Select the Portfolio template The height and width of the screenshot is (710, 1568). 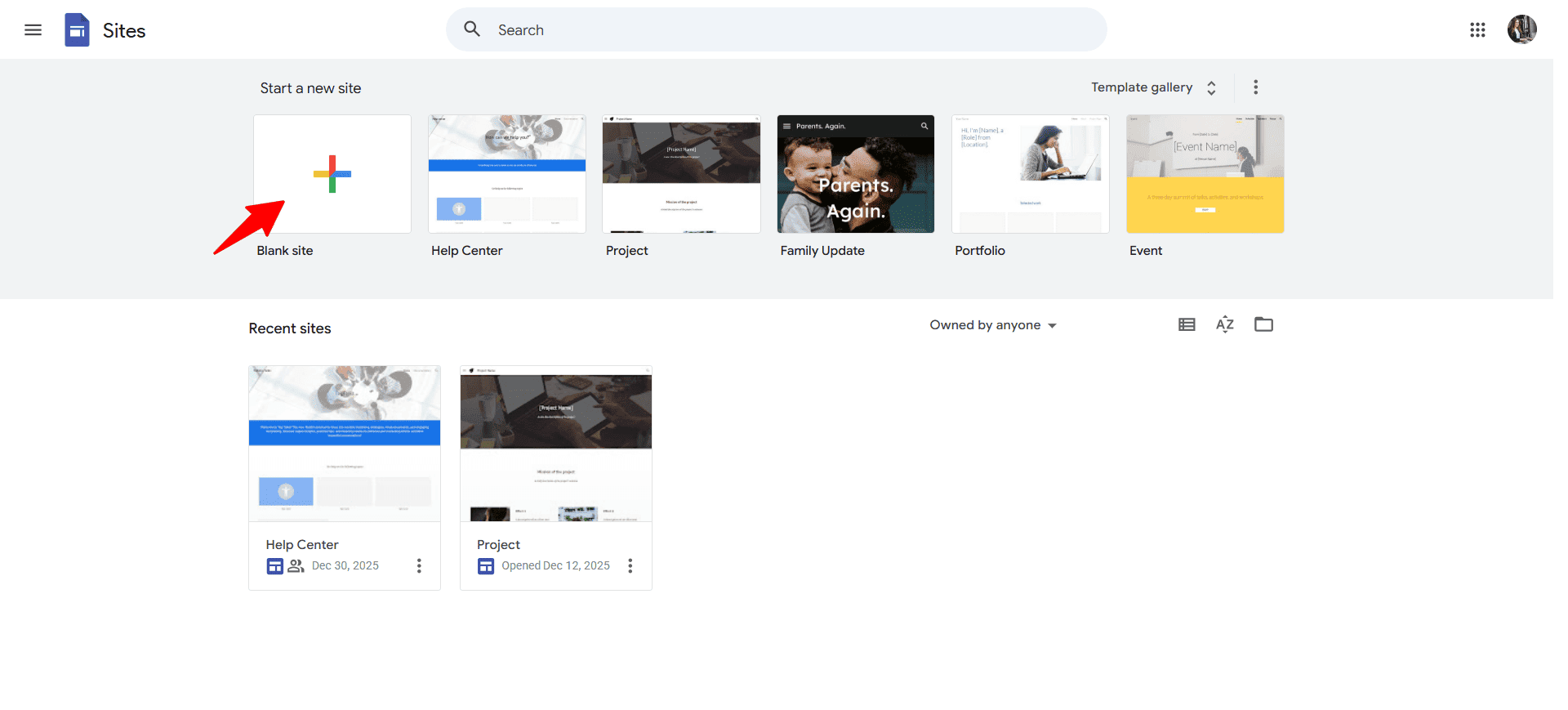pos(1031,174)
